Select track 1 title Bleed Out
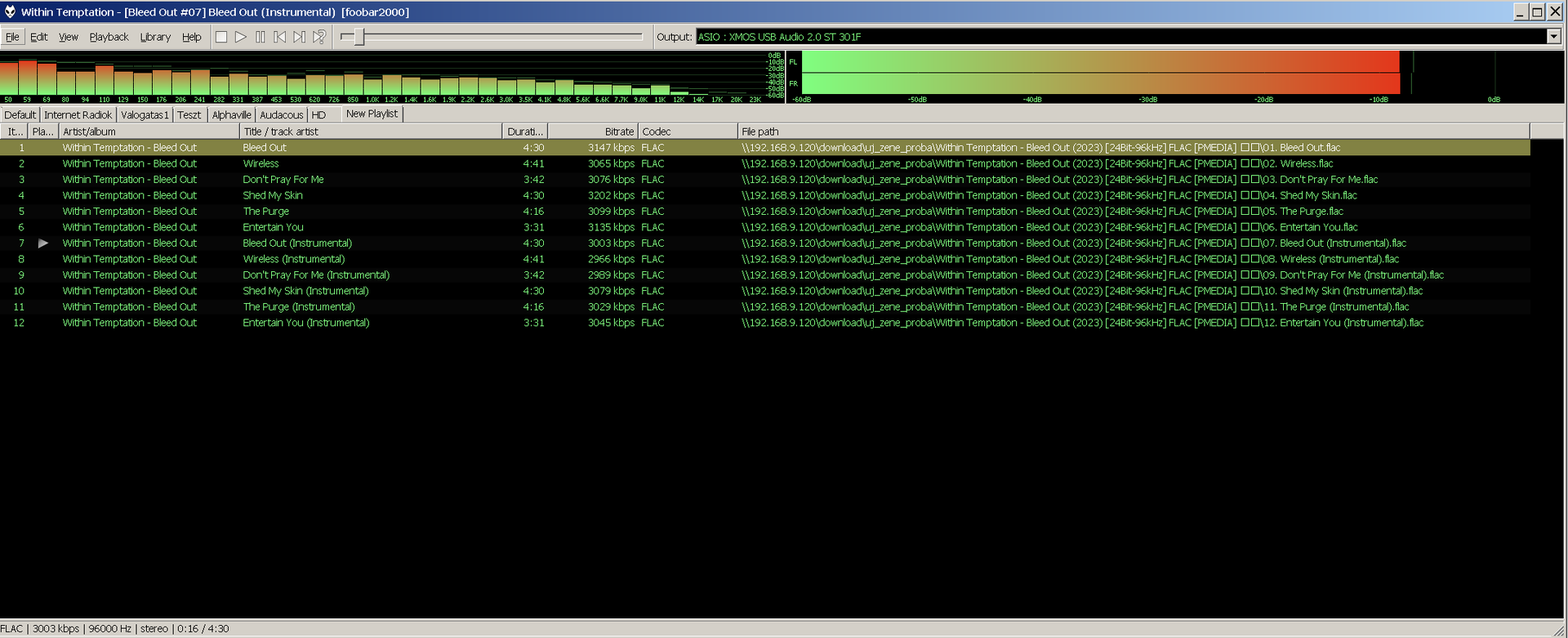 [x=265, y=148]
